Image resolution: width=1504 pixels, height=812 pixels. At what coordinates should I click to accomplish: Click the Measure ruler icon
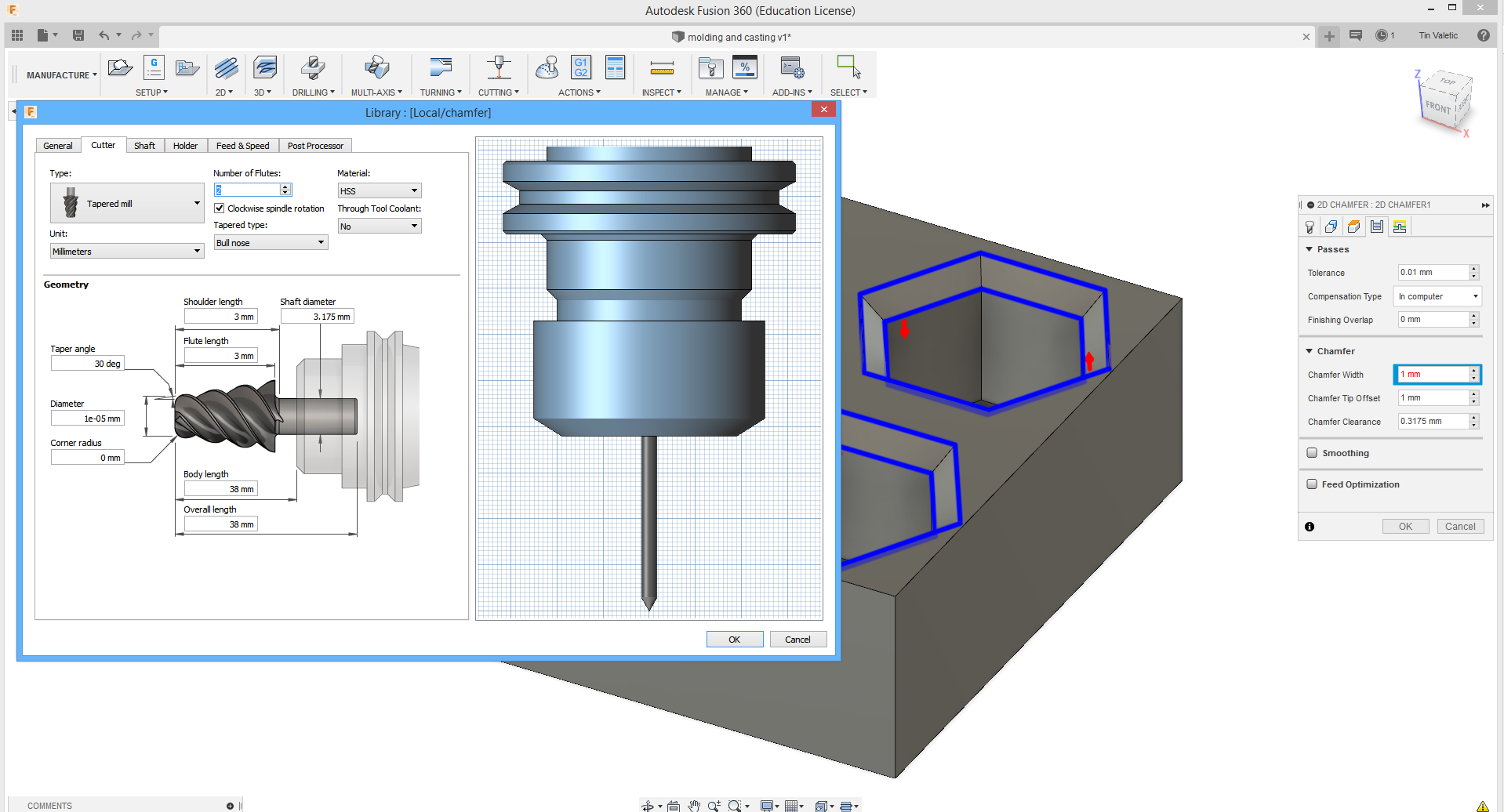662,68
